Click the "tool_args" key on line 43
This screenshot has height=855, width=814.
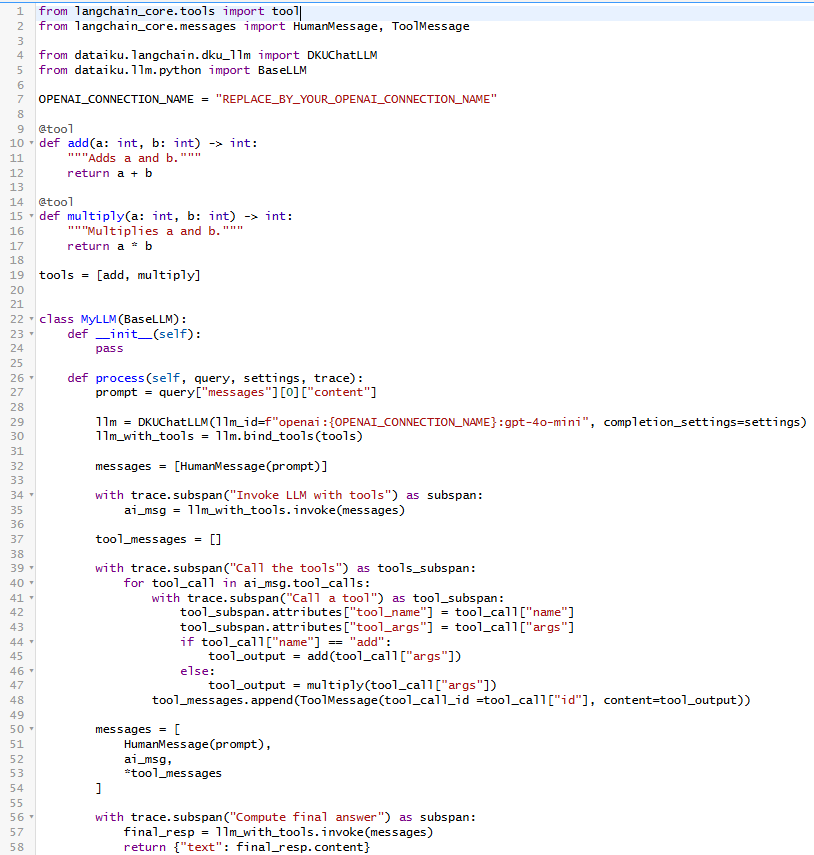[388, 627]
